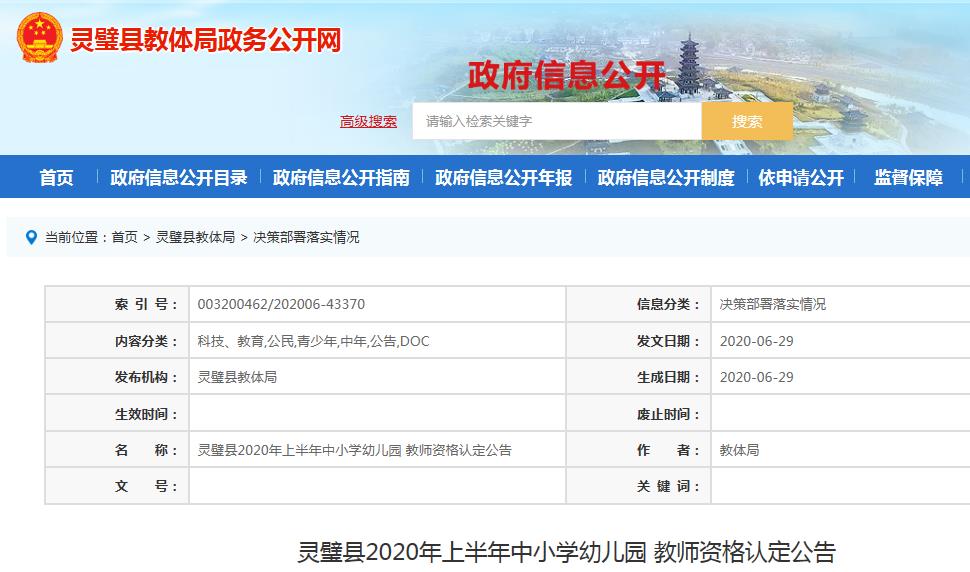Open 政府信息公开年报 menu item
Image resolution: width=970 pixels, height=572 pixels.
coord(504,177)
